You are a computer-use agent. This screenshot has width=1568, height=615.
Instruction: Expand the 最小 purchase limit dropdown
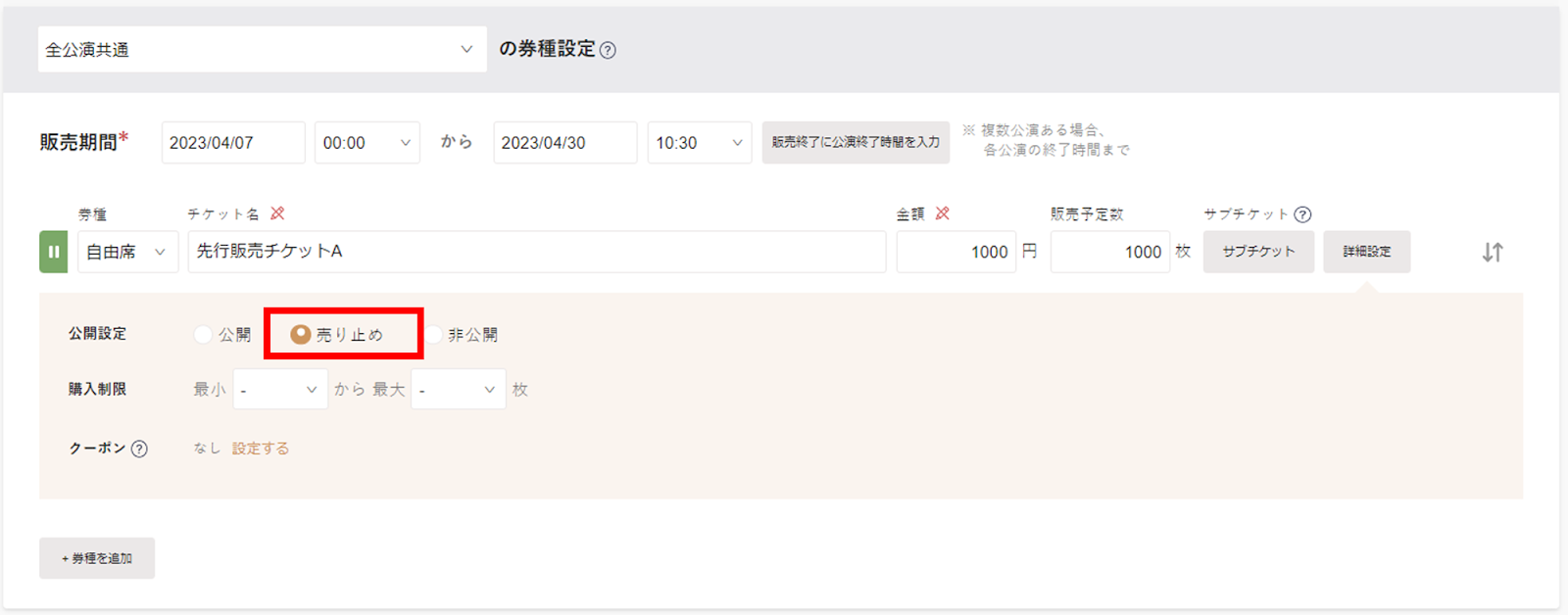pyautogui.click(x=279, y=390)
